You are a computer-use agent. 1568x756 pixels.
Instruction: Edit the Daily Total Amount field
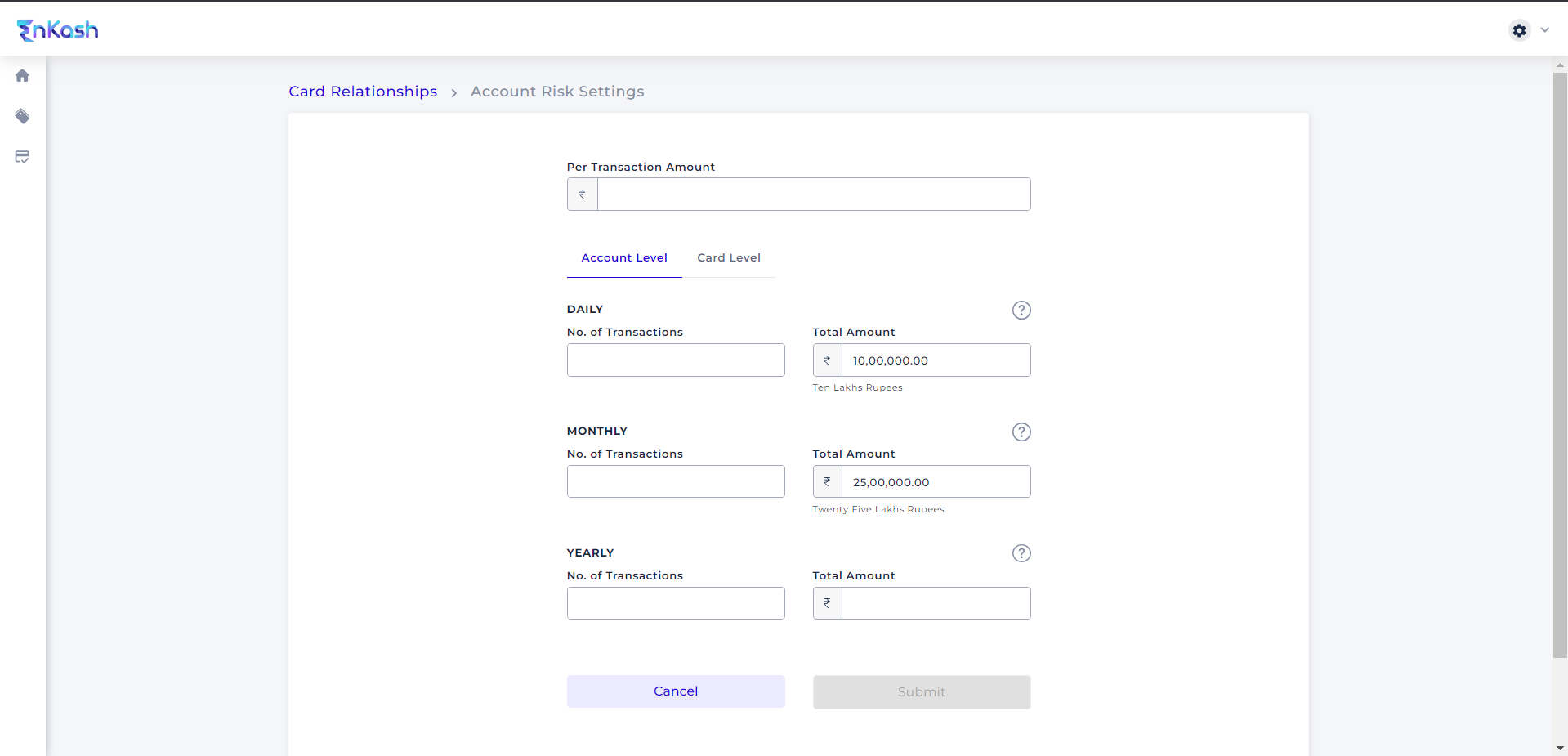click(936, 360)
